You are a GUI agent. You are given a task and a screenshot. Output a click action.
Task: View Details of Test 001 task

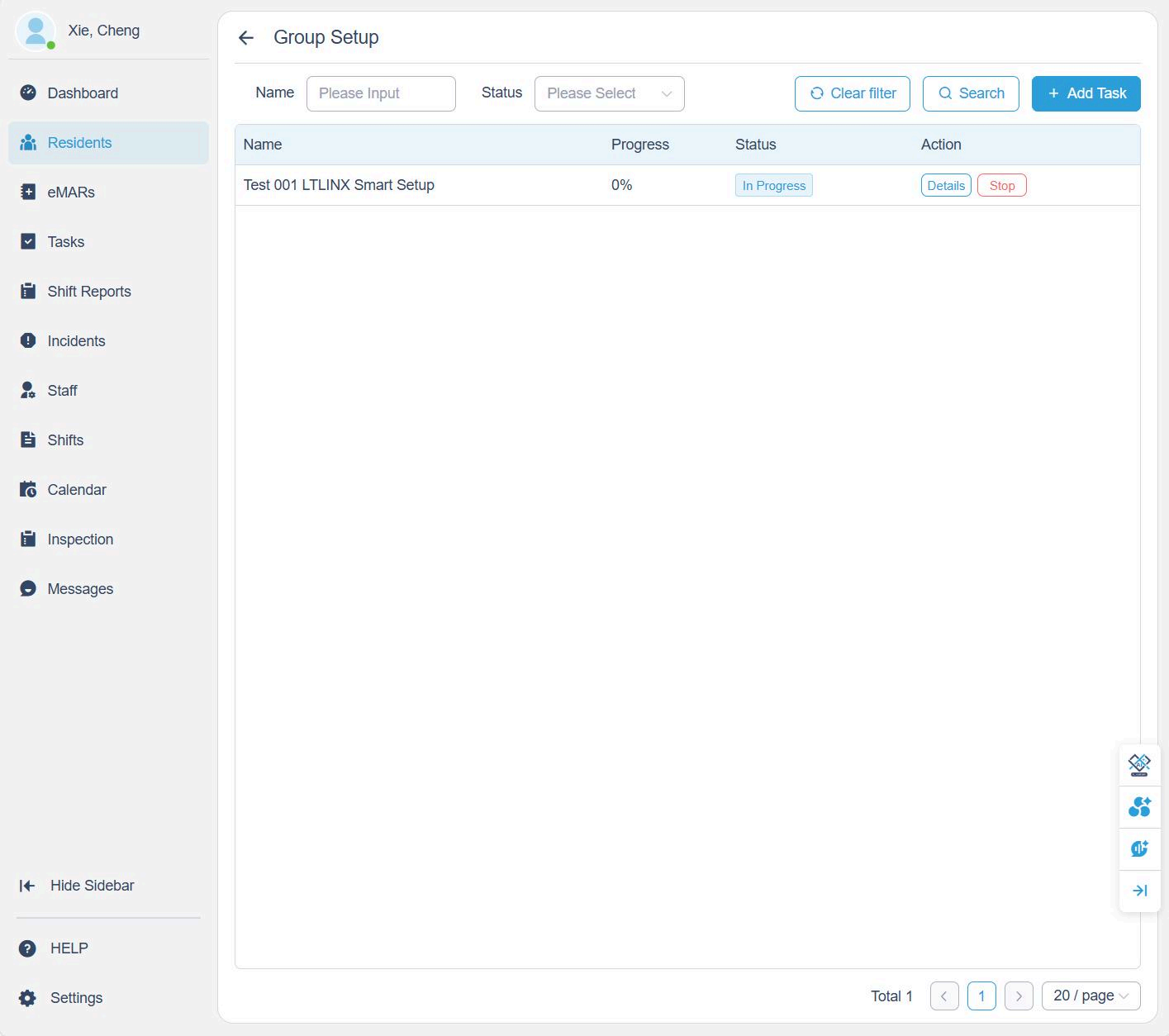tap(945, 185)
